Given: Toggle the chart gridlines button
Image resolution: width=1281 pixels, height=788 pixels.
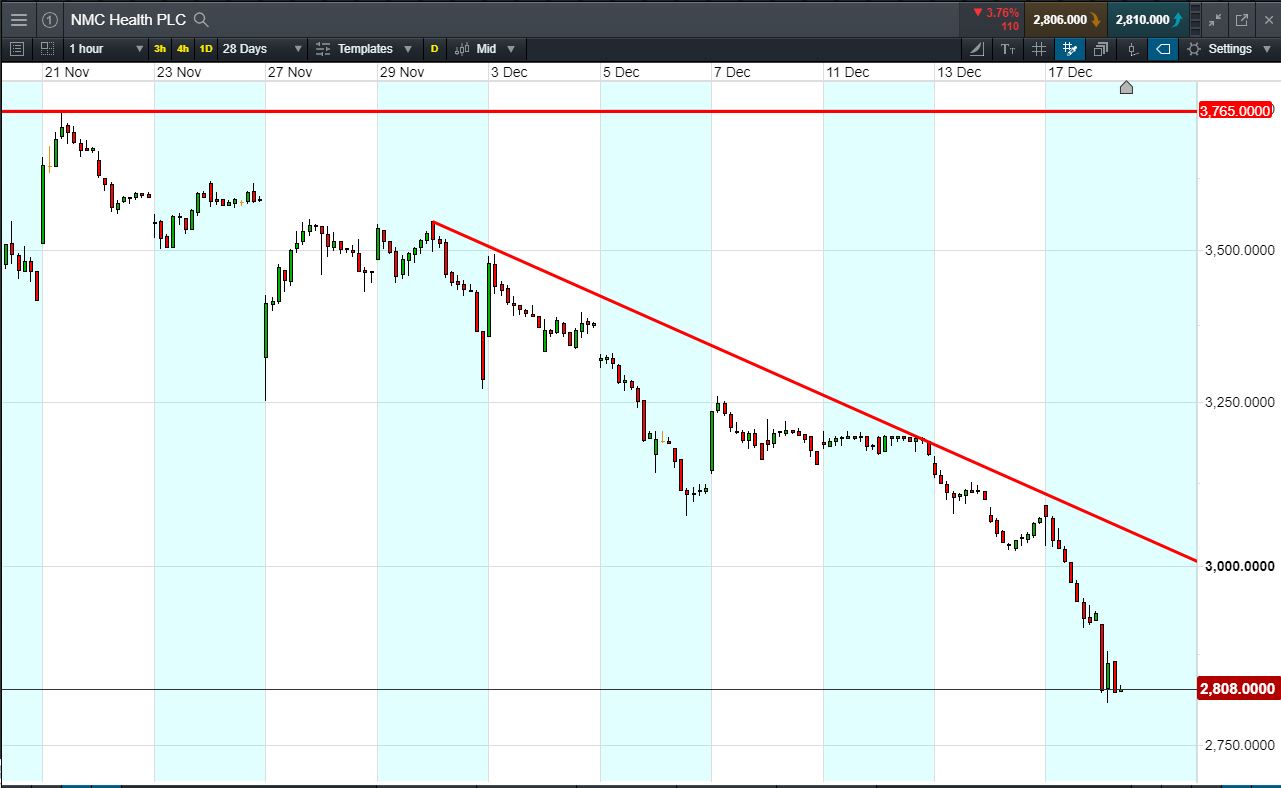Looking at the screenshot, I should coord(1039,48).
